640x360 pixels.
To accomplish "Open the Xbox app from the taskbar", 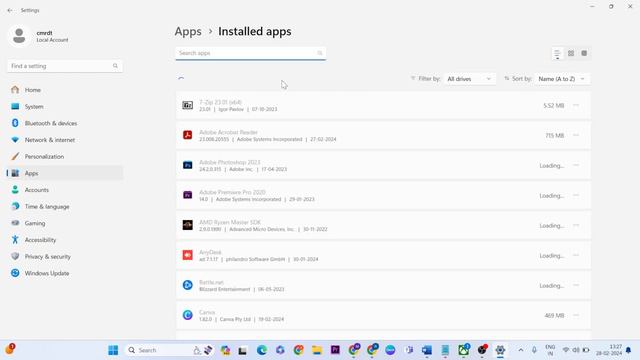I will click(x=464, y=350).
